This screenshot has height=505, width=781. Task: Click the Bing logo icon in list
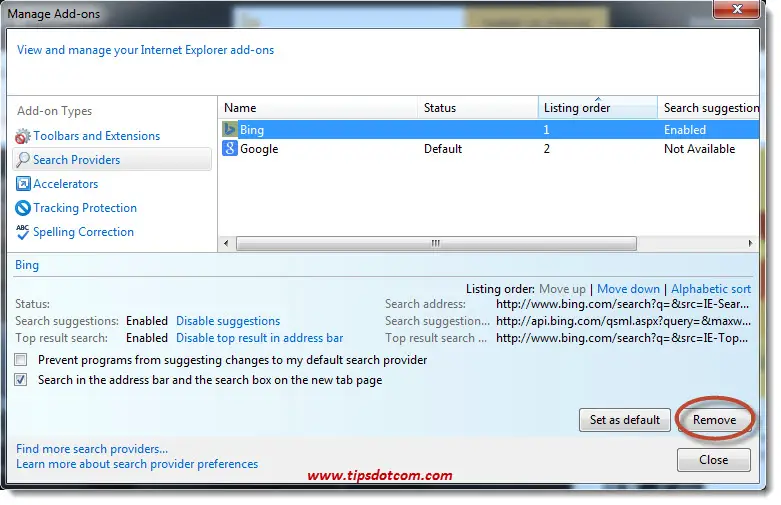230,129
